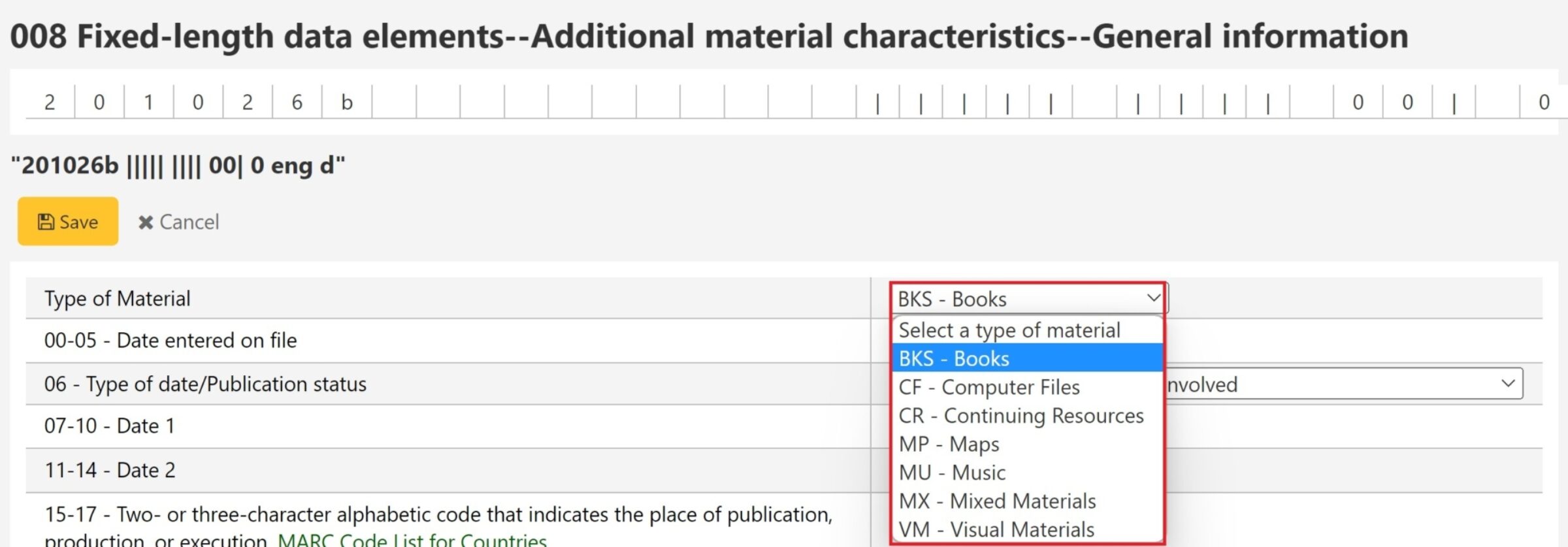Click the 'b' cell in the 008 position strip
This screenshot has height=547, width=1568.
pos(347,102)
